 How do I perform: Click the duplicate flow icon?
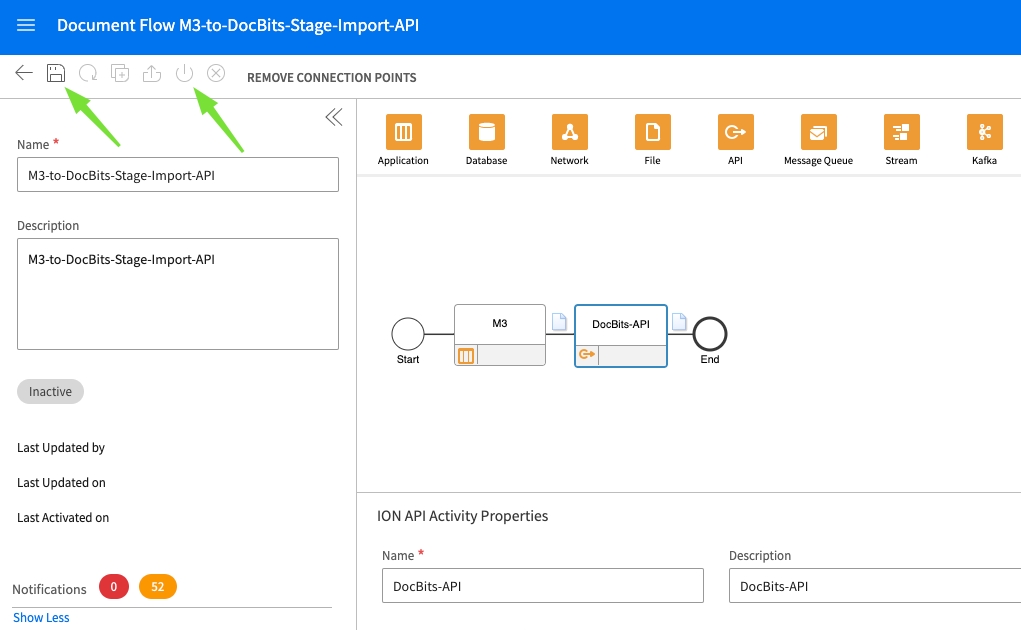[120, 73]
